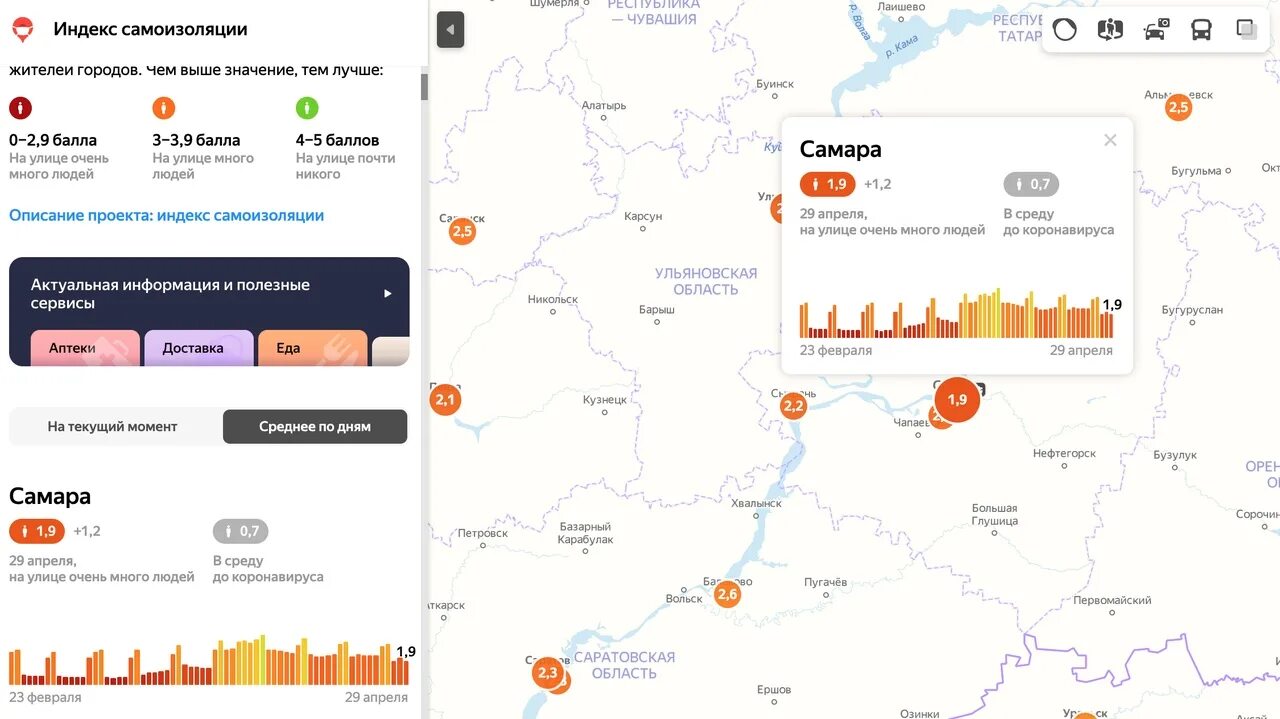Click the Петровск city label on map

coord(483,533)
